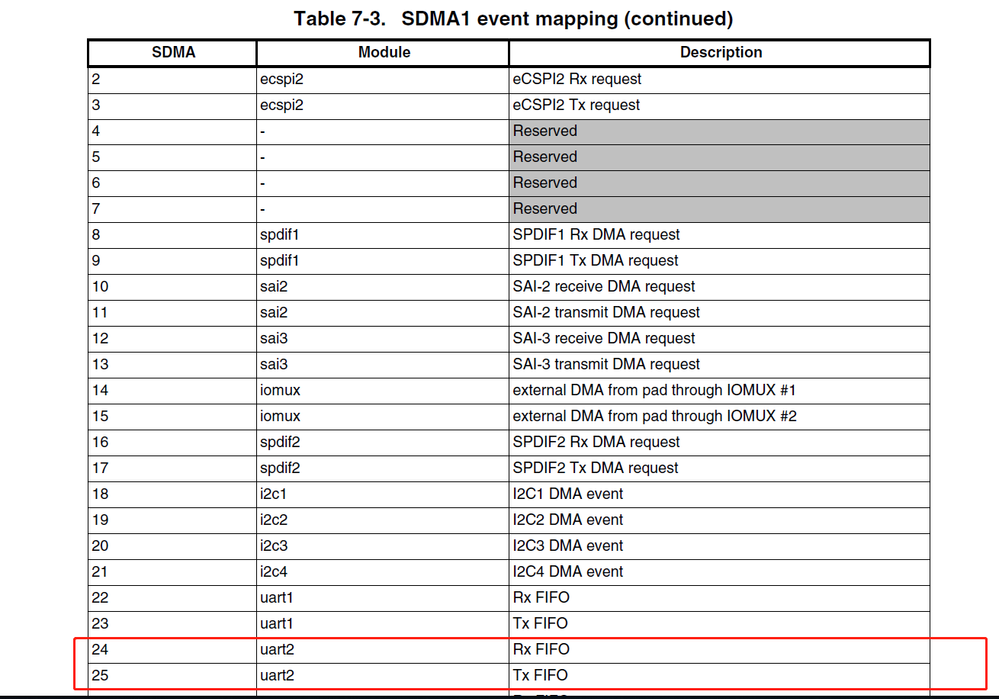Click the 'Description' column header
This screenshot has height=699, width=999.
click(x=721, y=52)
